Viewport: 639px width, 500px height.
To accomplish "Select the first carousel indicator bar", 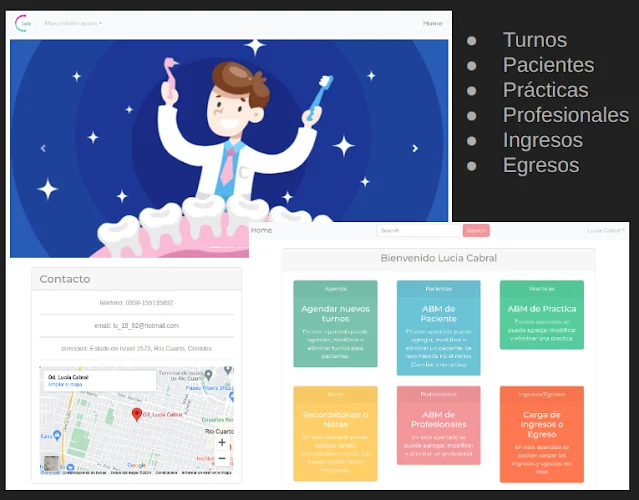I will coord(215,247).
